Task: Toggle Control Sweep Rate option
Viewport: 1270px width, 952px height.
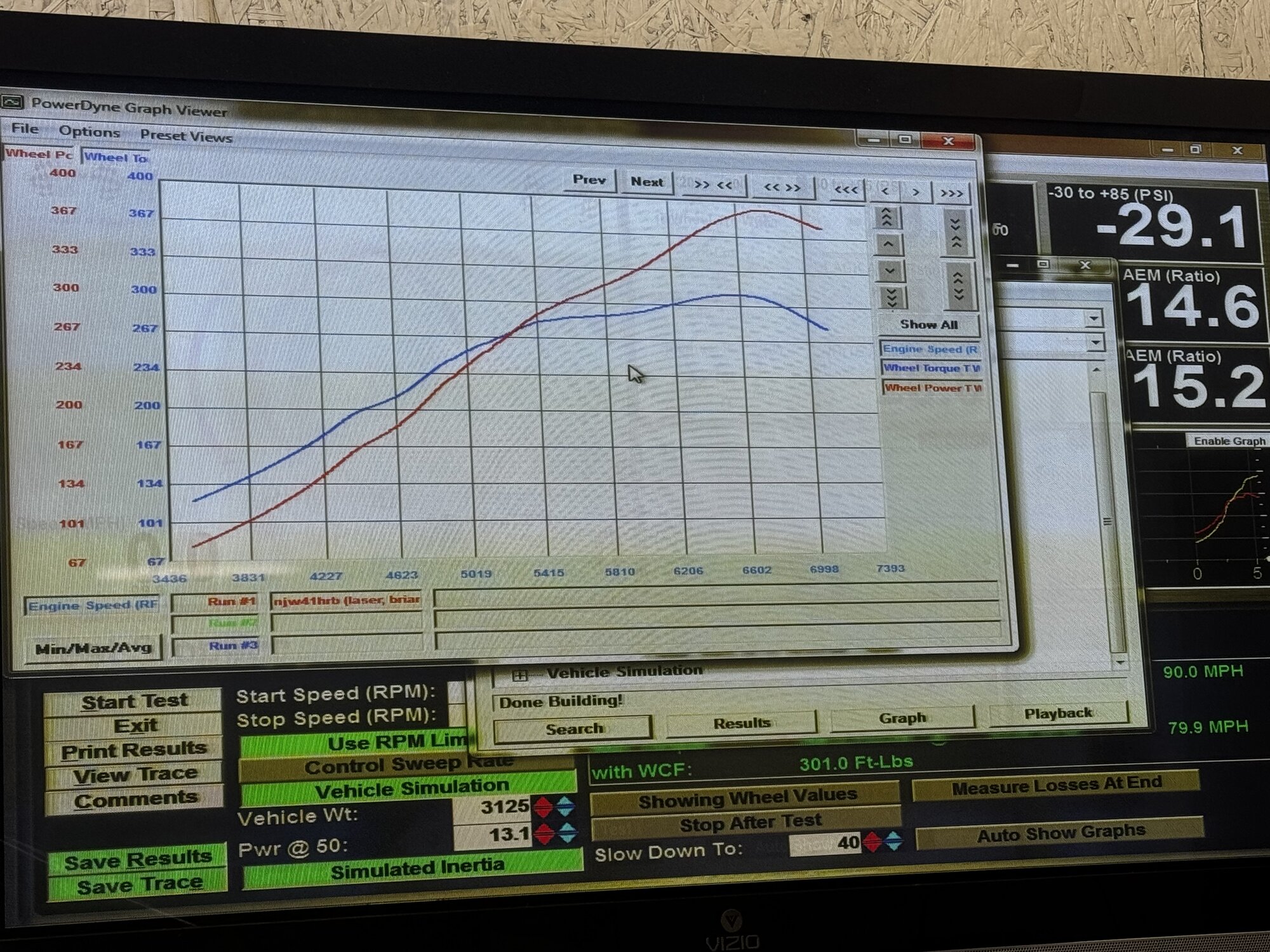Action: pyautogui.click(x=408, y=765)
